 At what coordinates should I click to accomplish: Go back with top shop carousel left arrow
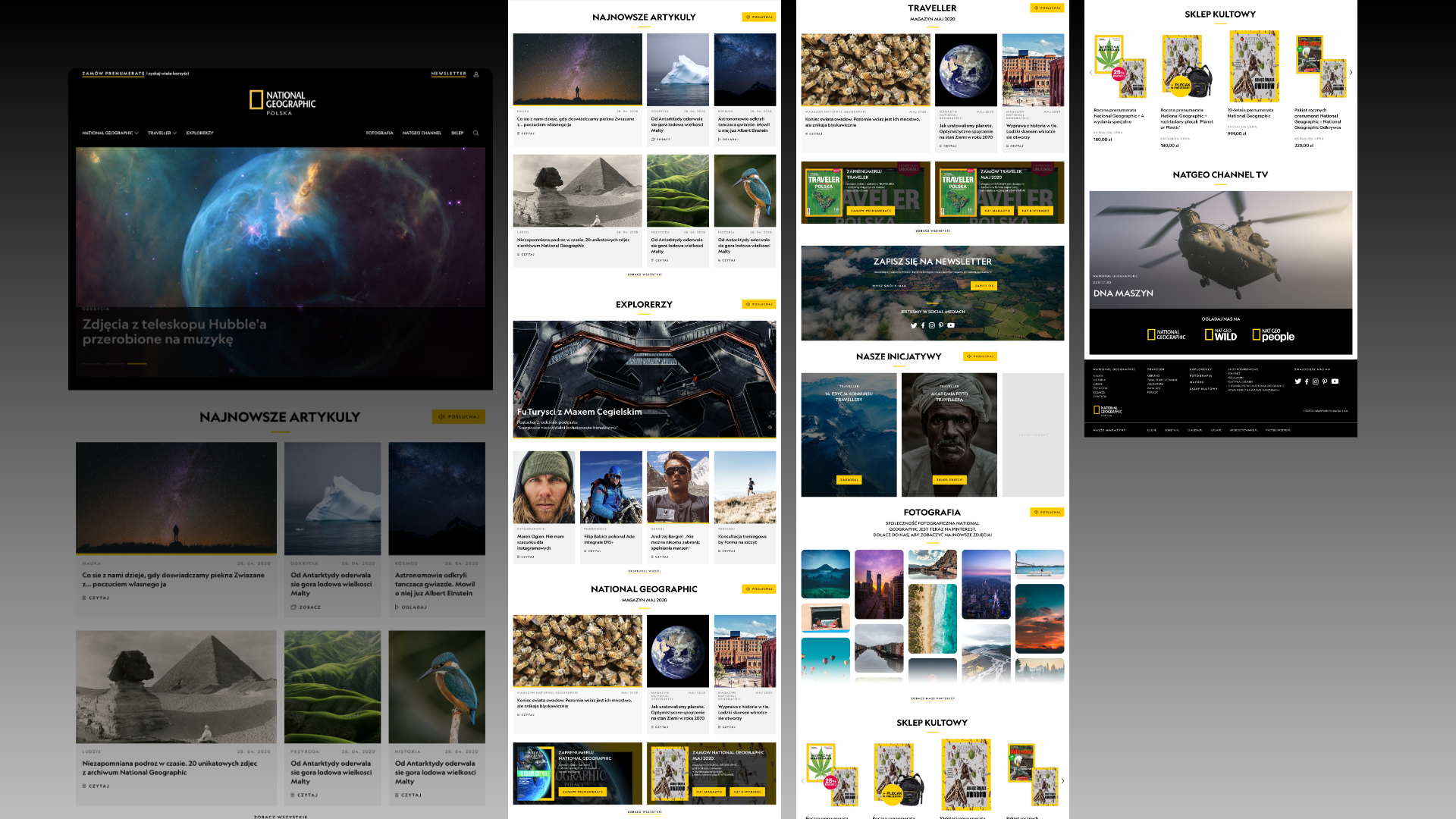pyautogui.click(x=1090, y=73)
